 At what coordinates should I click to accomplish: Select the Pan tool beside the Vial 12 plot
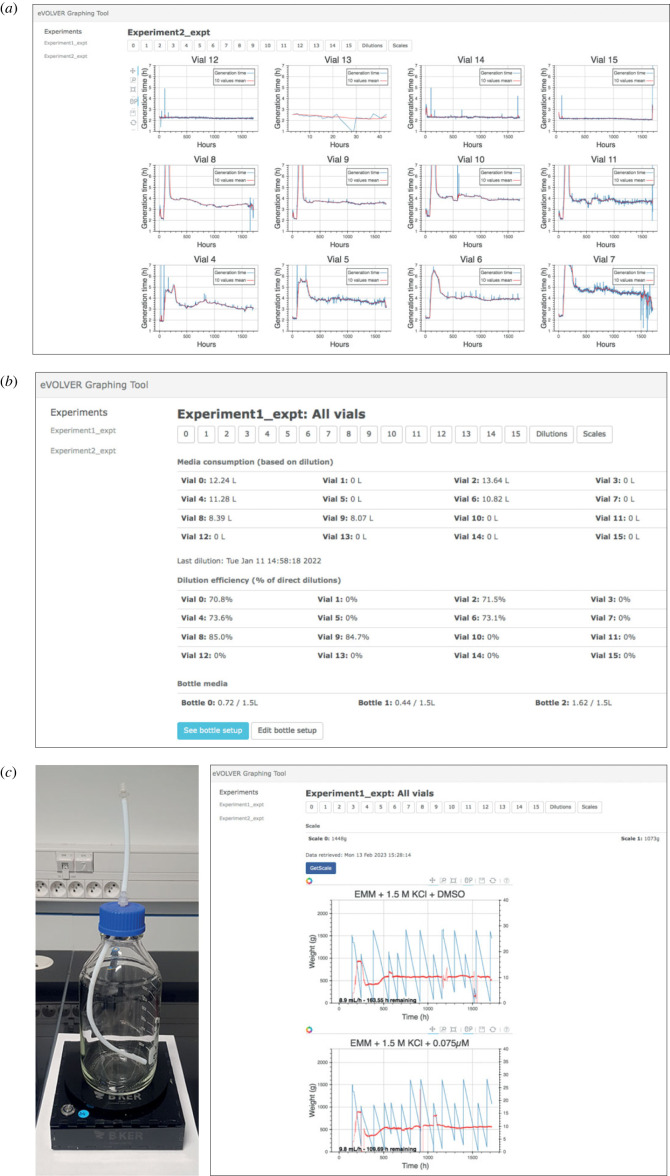pos(134,71)
